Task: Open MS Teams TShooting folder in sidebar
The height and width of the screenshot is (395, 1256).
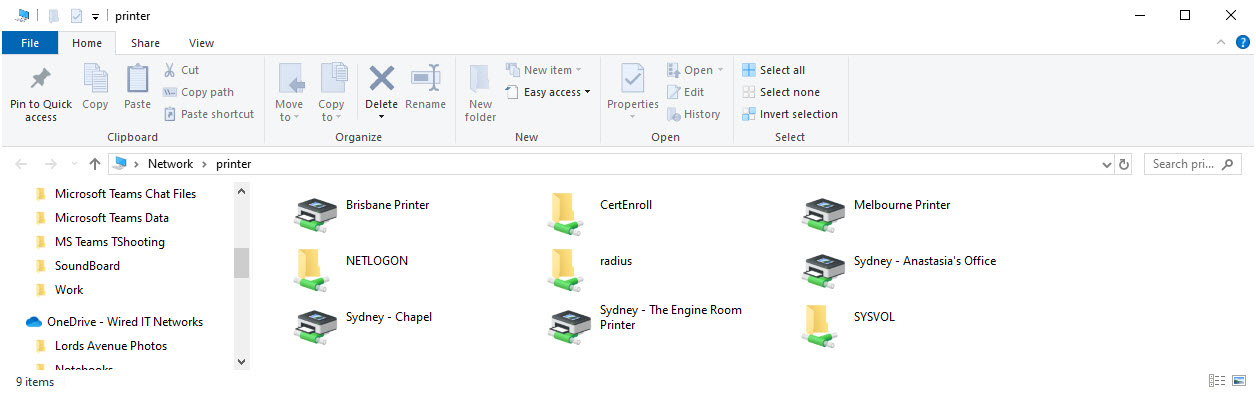Action: point(109,242)
